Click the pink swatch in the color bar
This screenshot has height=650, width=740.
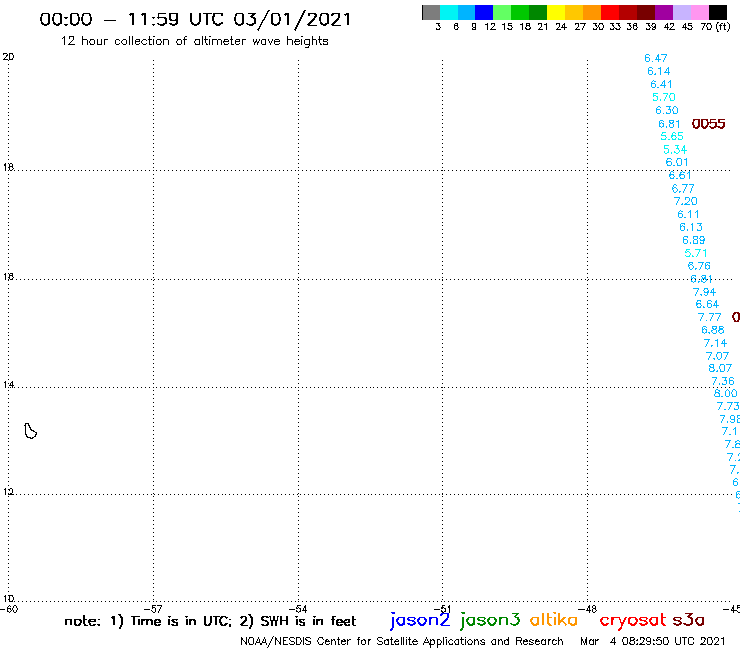pos(700,12)
